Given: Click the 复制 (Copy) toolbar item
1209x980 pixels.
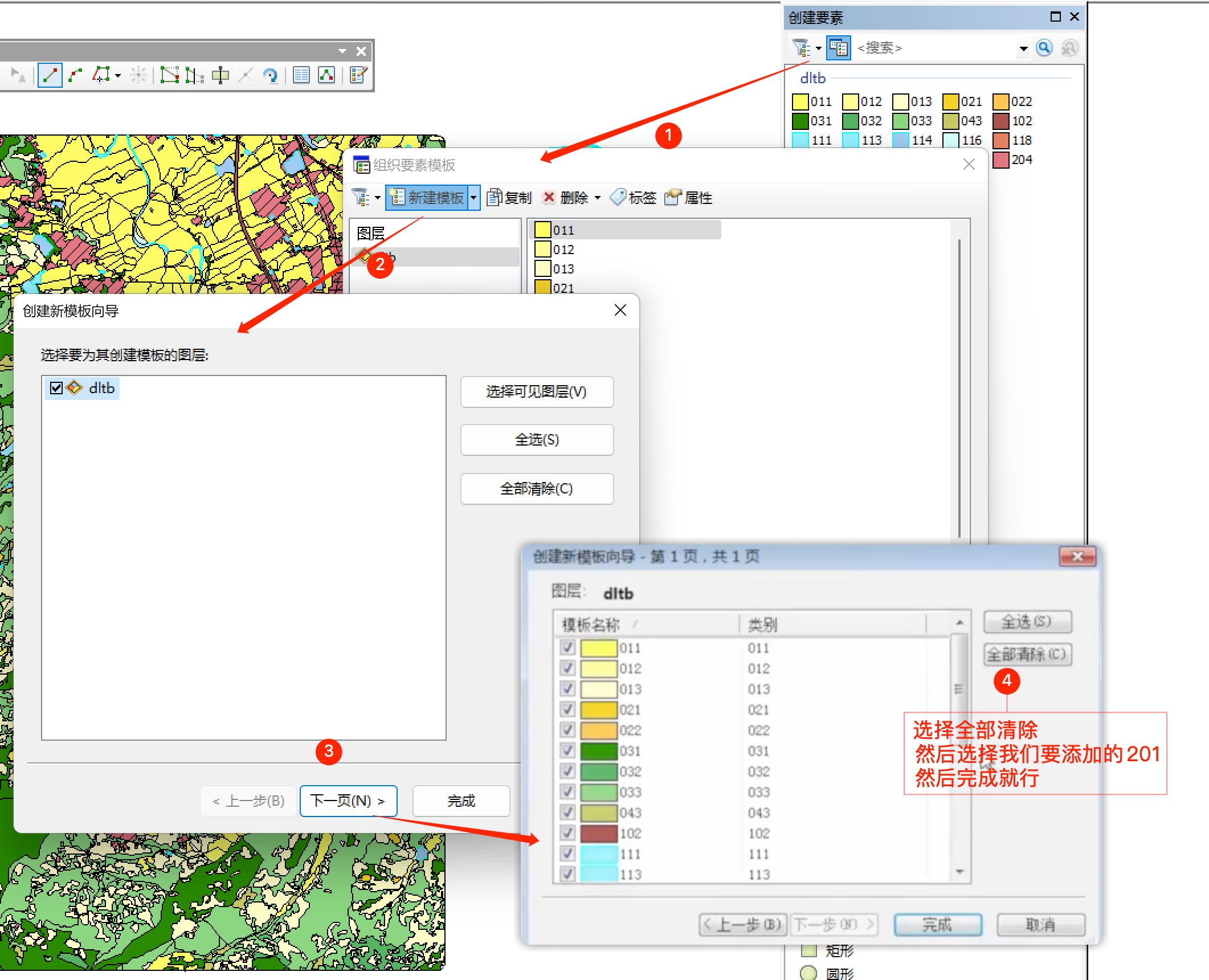Looking at the screenshot, I should tap(509, 198).
